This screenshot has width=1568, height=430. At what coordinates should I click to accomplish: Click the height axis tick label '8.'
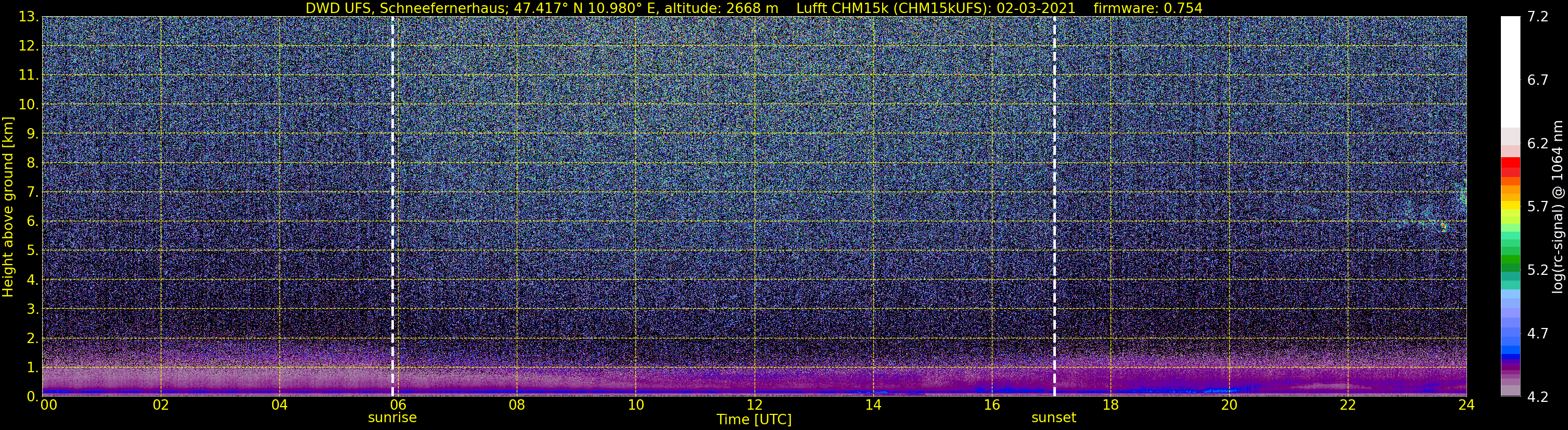click(32, 163)
